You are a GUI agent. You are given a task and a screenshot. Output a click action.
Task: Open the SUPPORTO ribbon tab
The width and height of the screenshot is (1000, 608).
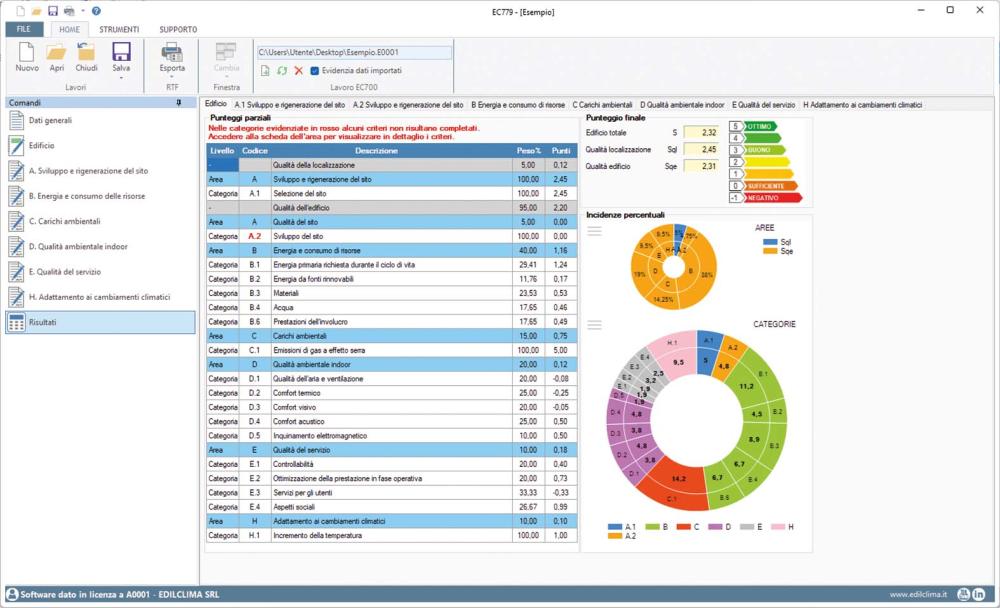[178, 29]
